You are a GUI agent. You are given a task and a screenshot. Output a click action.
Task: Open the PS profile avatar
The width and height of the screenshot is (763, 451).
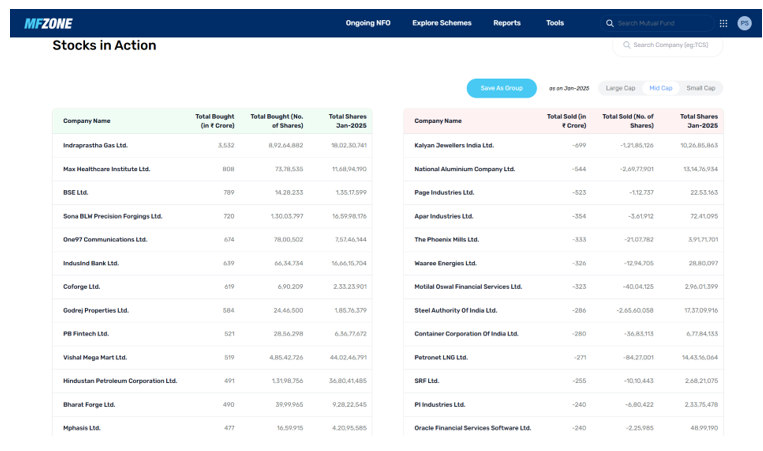[x=744, y=23]
